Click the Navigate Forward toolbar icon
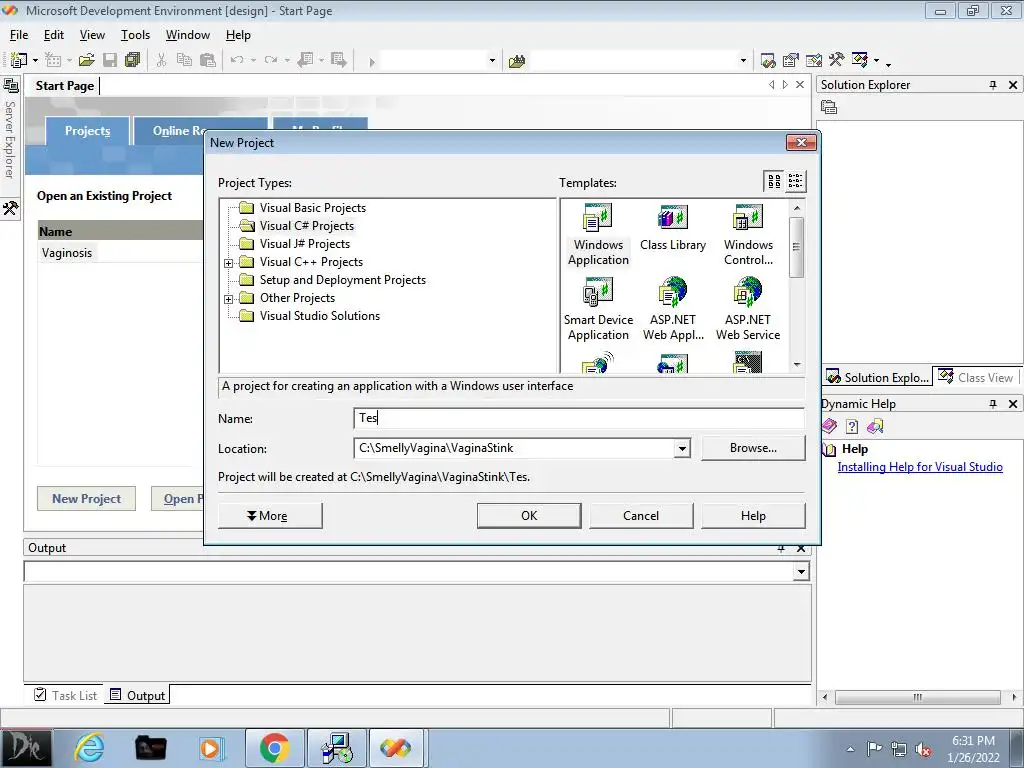Screen dimensions: 1024x768 [x=338, y=61]
